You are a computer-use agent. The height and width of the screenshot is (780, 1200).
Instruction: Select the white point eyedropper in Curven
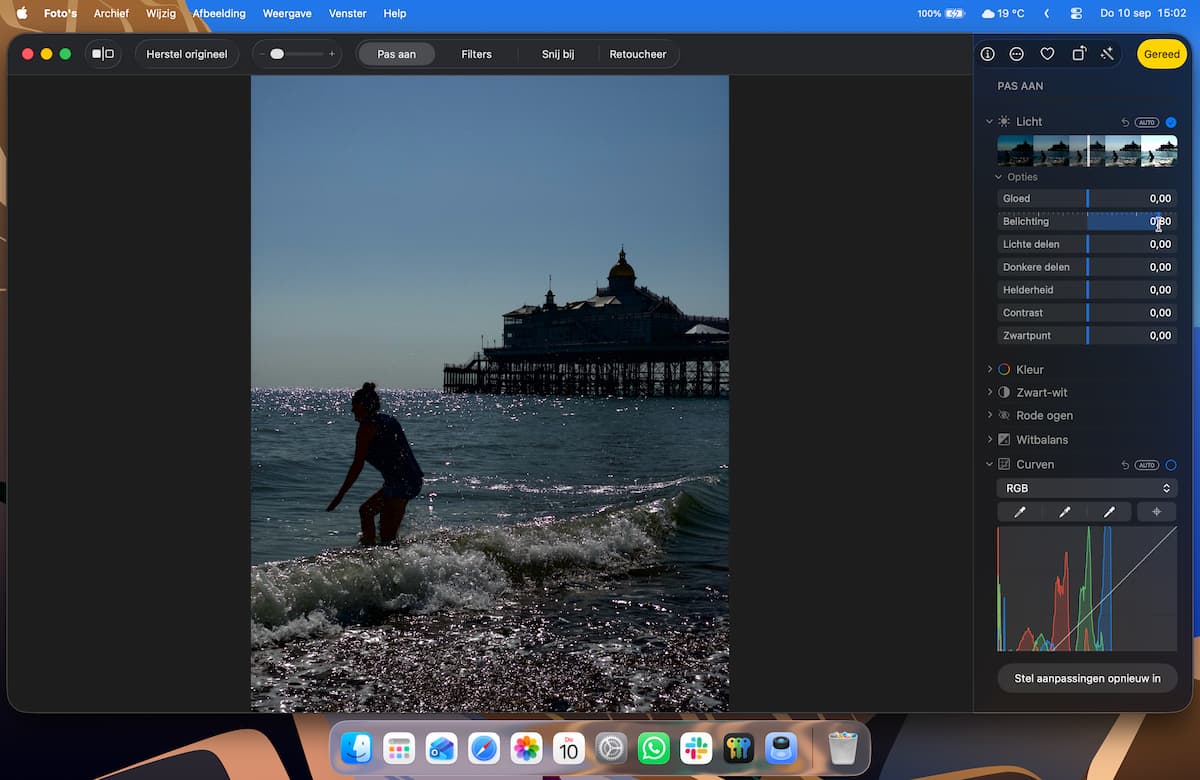click(1109, 512)
